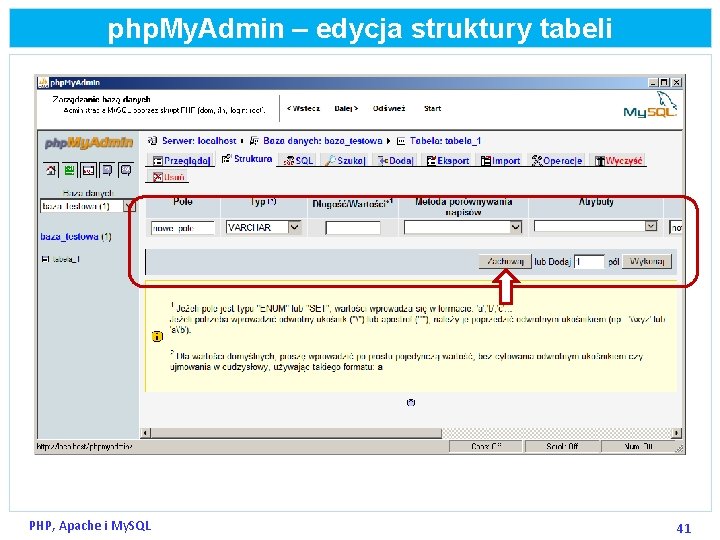Follow the Serwer: localhost breadcrumb link
Image resolution: width=720 pixels, height=540 pixels.
point(198,141)
